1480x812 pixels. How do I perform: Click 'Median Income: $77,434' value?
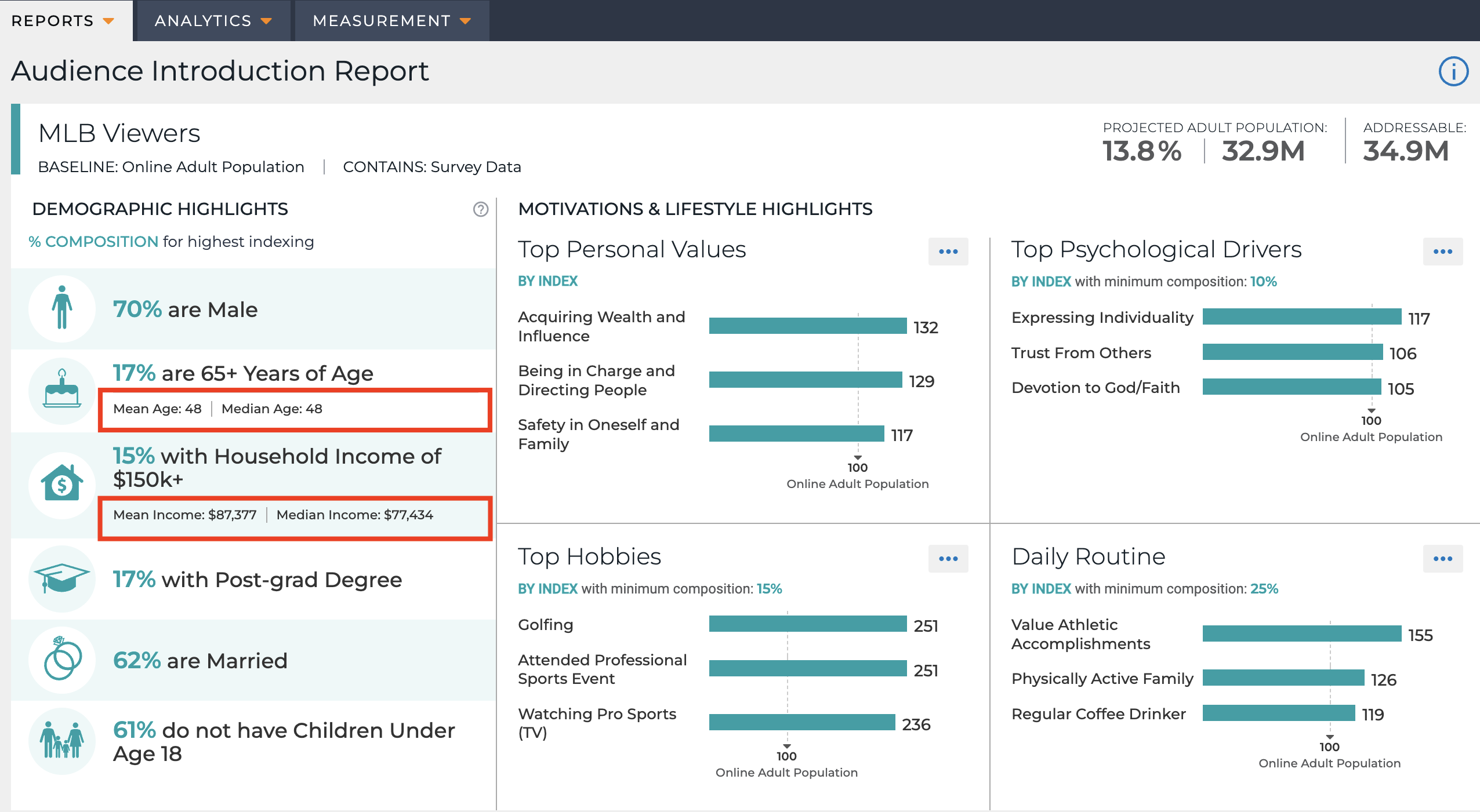[x=355, y=515]
